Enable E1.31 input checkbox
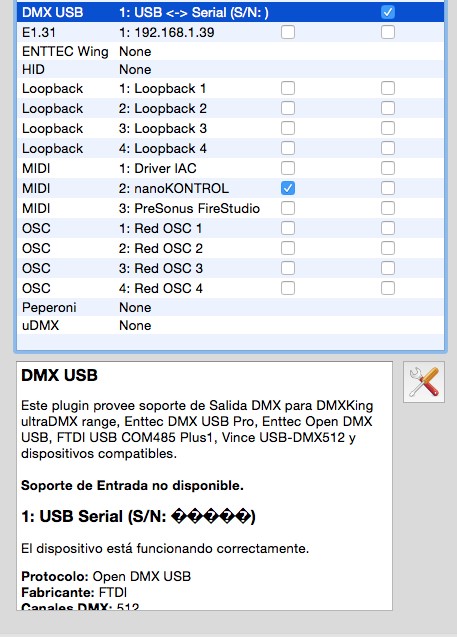The height and width of the screenshot is (637, 457). pyautogui.click(x=288, y=32)
